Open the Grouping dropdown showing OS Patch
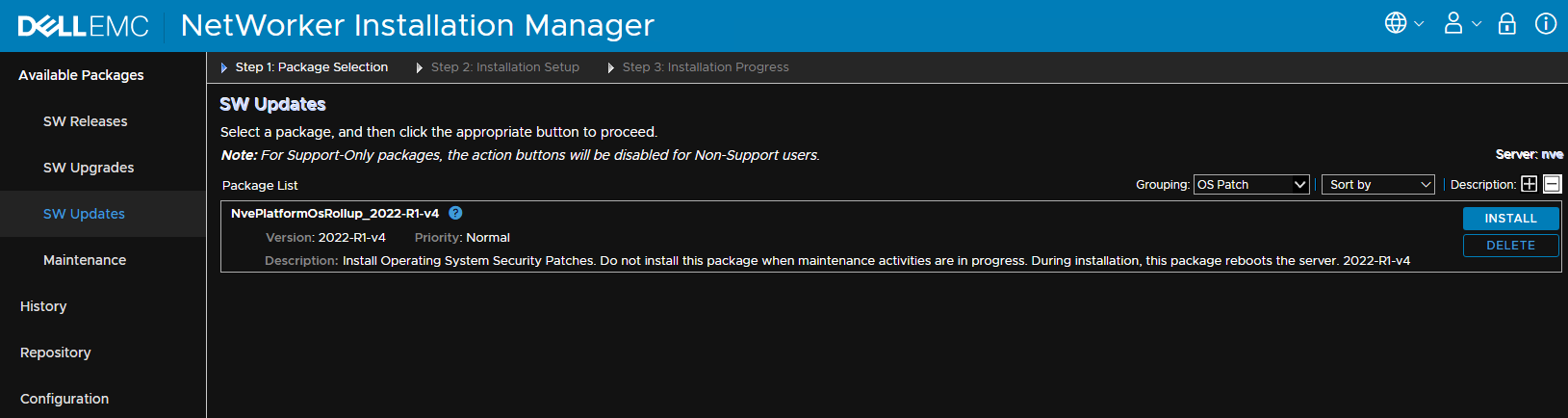The height and width of the screenshot is (418, 1568). tap(1251, 184)
